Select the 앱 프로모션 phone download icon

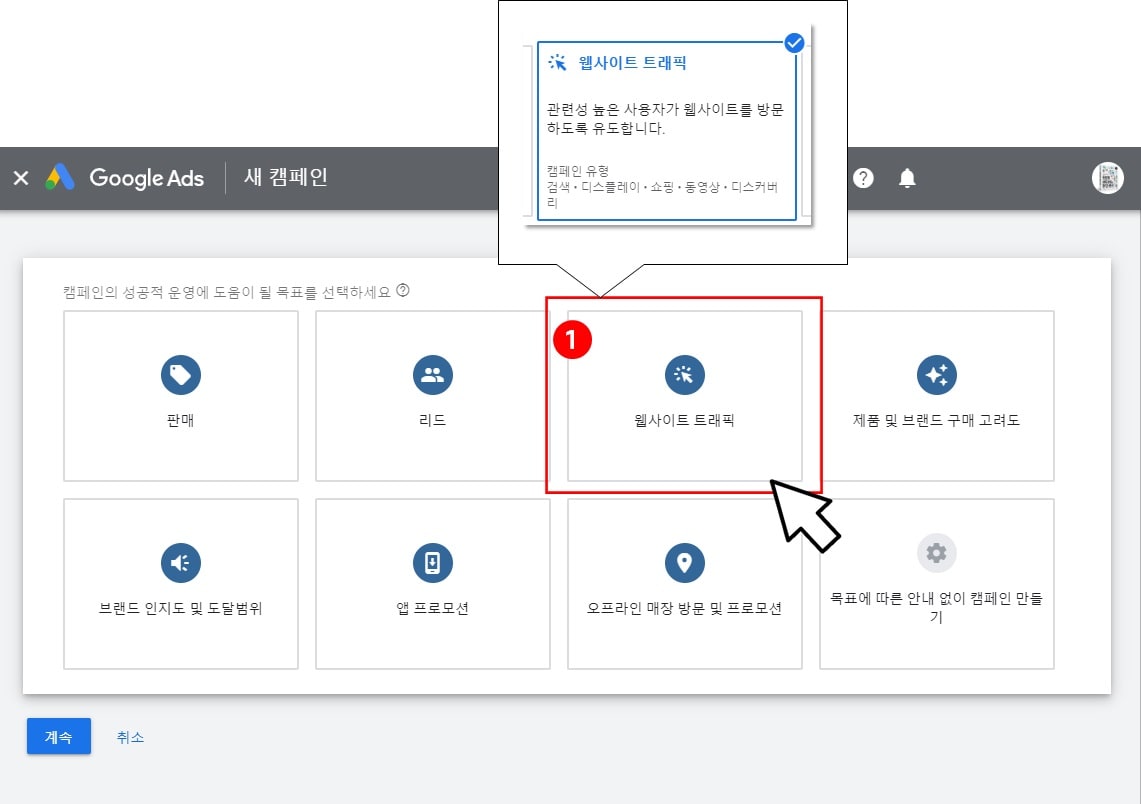pyautogui.click(x=433, y=562)
